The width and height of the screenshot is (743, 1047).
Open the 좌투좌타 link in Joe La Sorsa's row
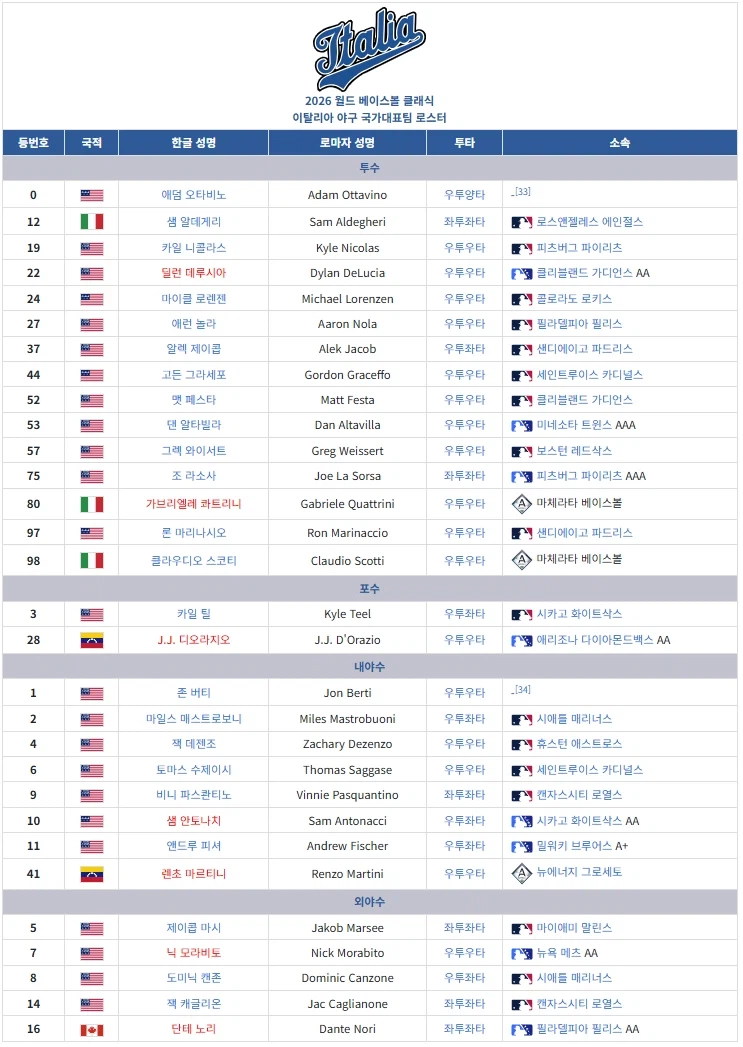pos(465,476)
